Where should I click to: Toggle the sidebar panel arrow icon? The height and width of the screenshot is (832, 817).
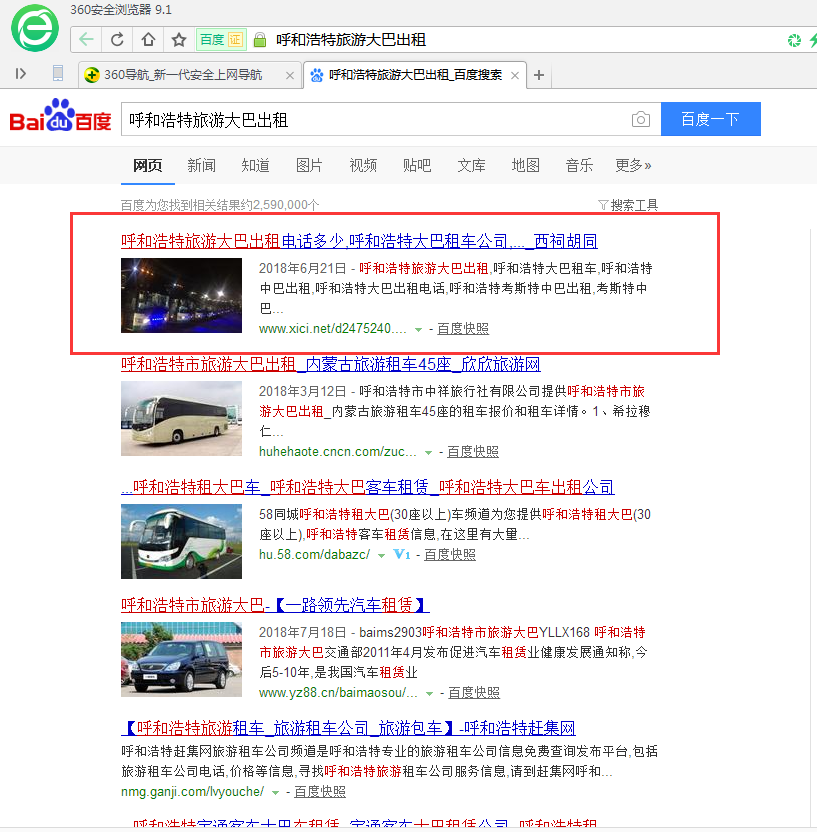[21, 73]
